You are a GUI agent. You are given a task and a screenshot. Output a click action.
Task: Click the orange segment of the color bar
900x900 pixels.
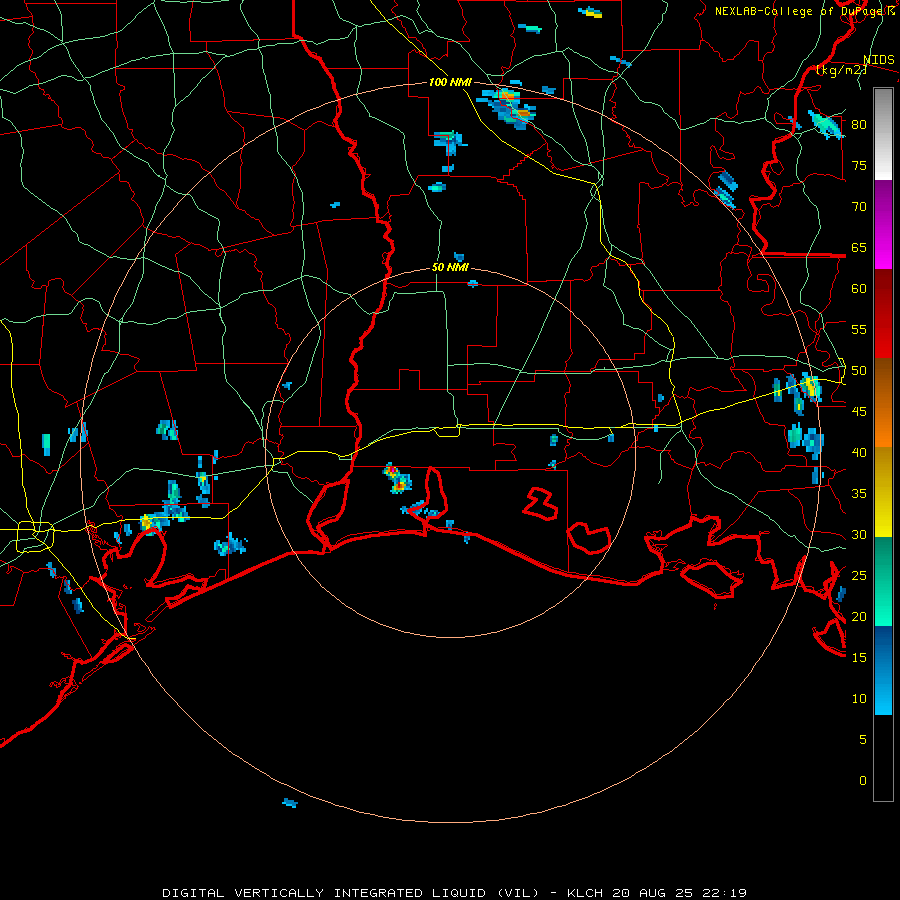coord(883,425)
